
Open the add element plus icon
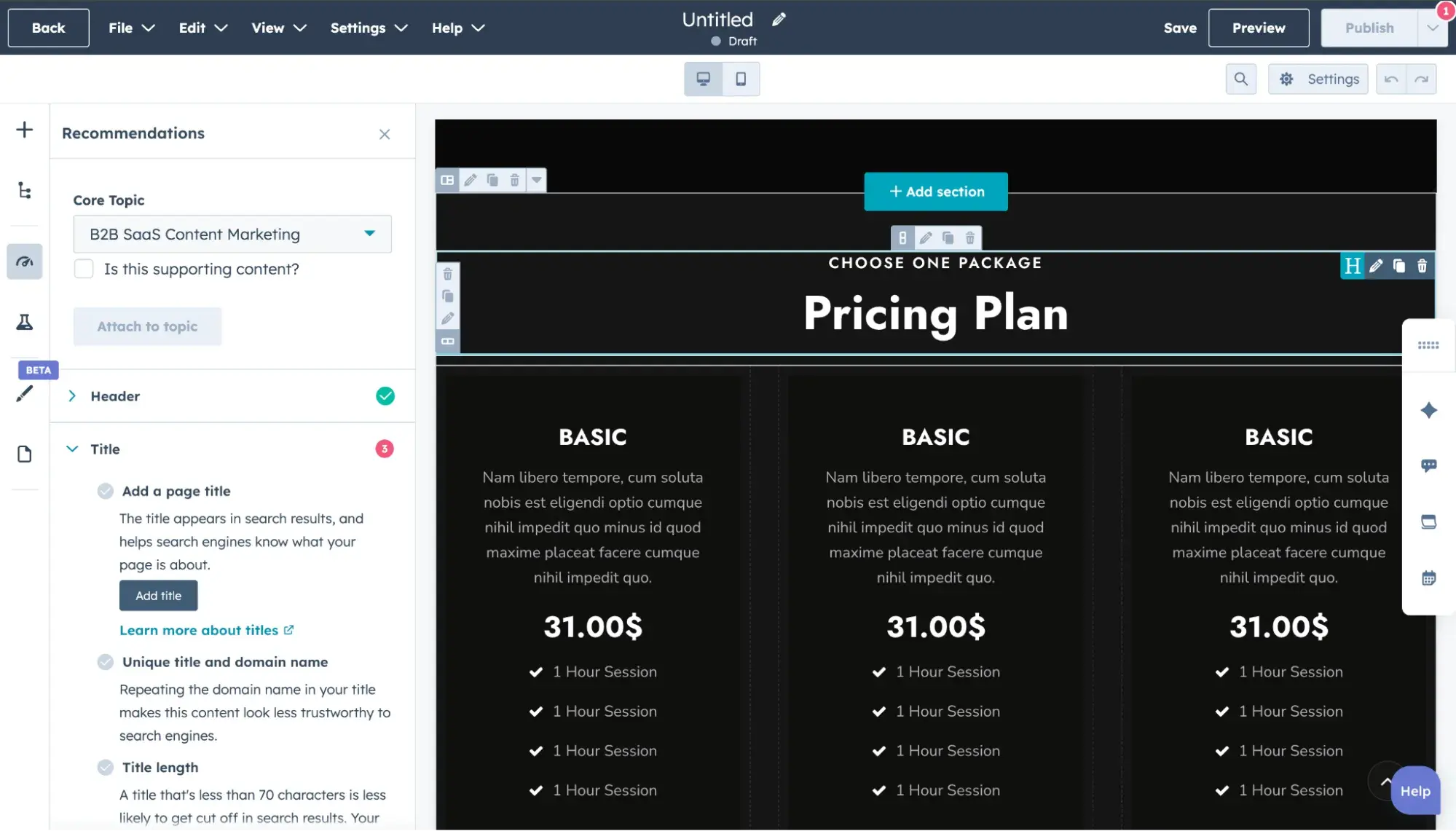click(x=24, y=129)
